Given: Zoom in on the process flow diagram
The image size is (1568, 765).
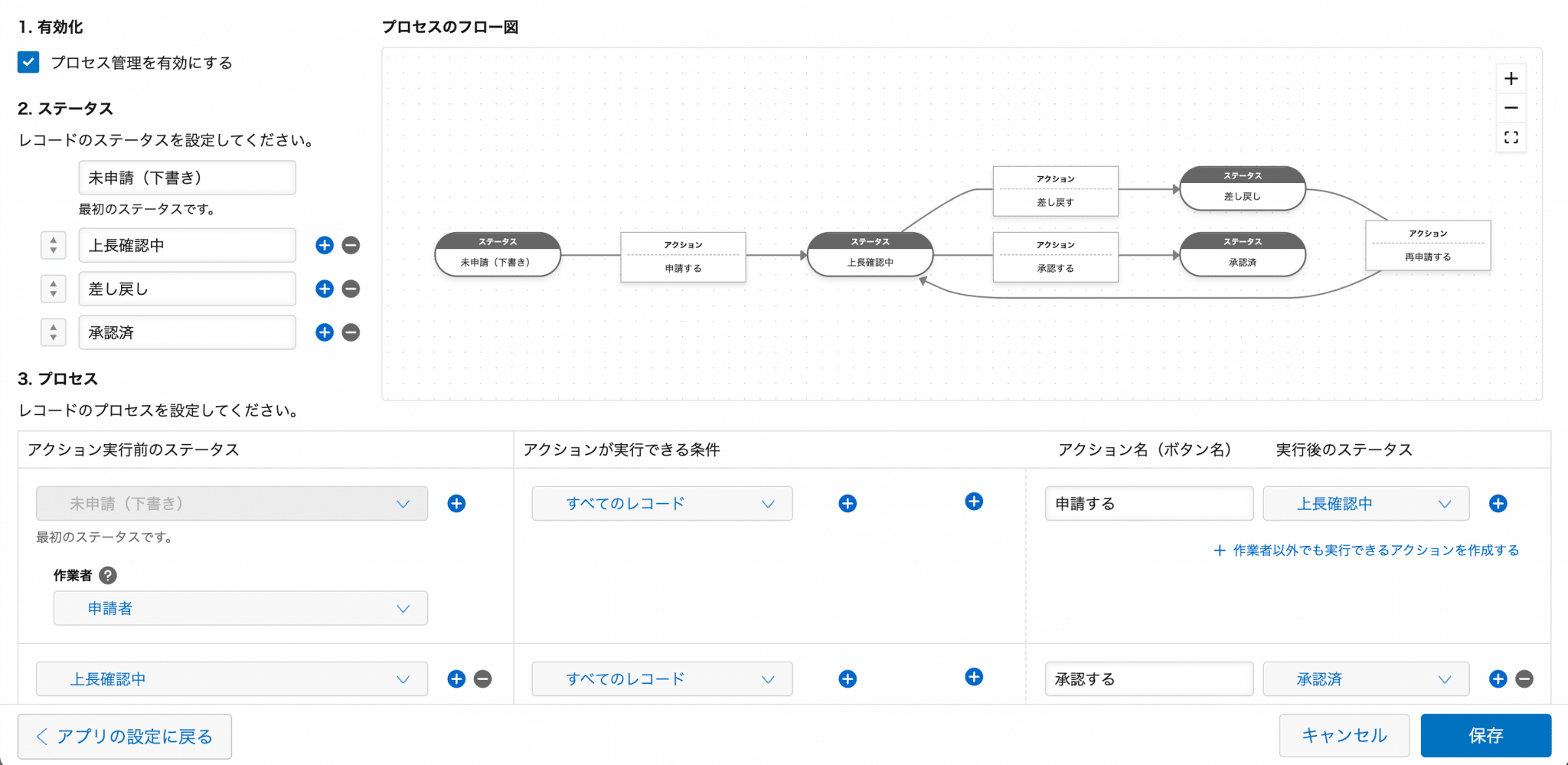Looking at the screenshot, I should (x=1511, y=77).
